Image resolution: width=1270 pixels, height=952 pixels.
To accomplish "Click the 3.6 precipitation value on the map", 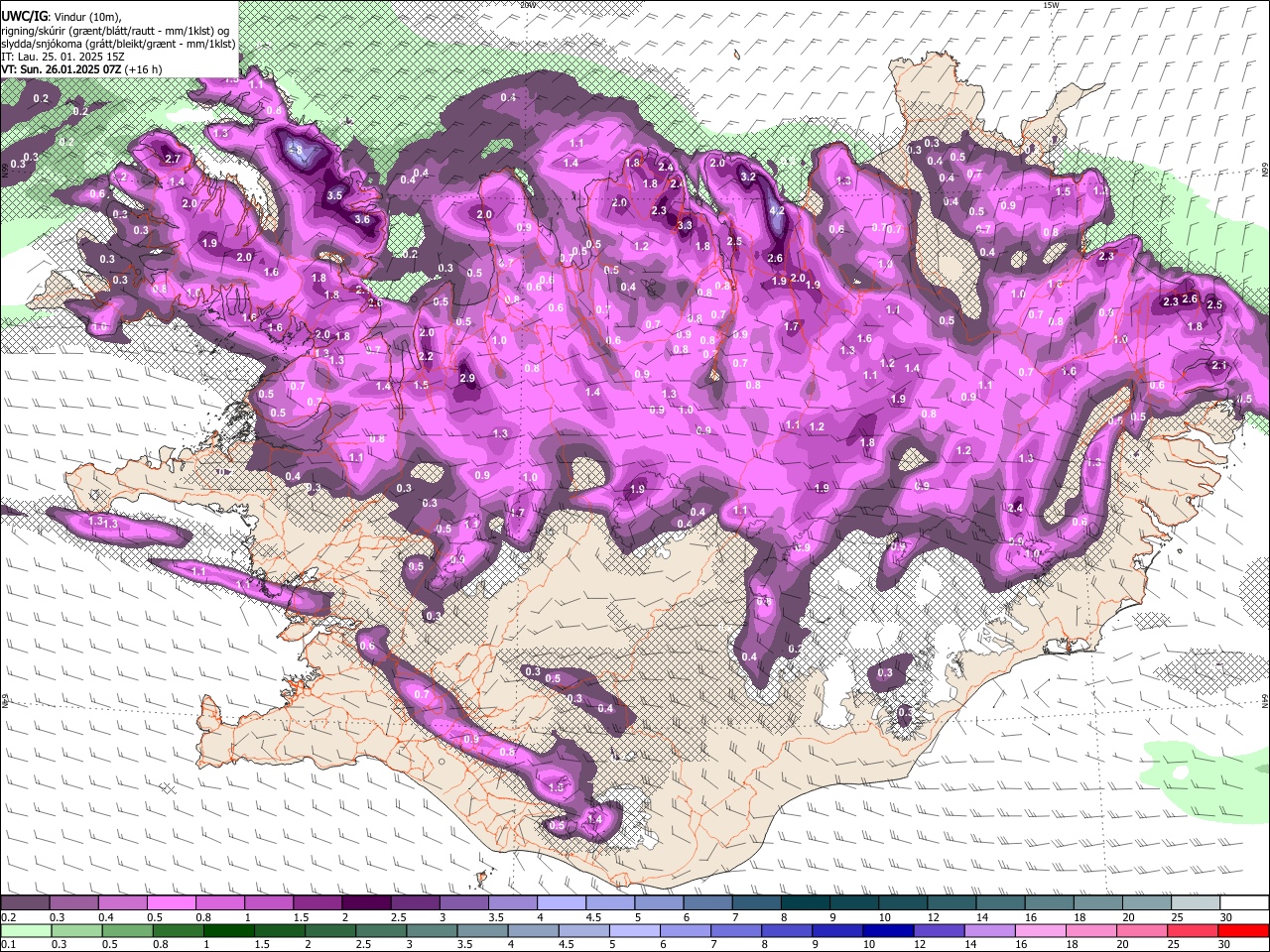I will click(362, 219).
